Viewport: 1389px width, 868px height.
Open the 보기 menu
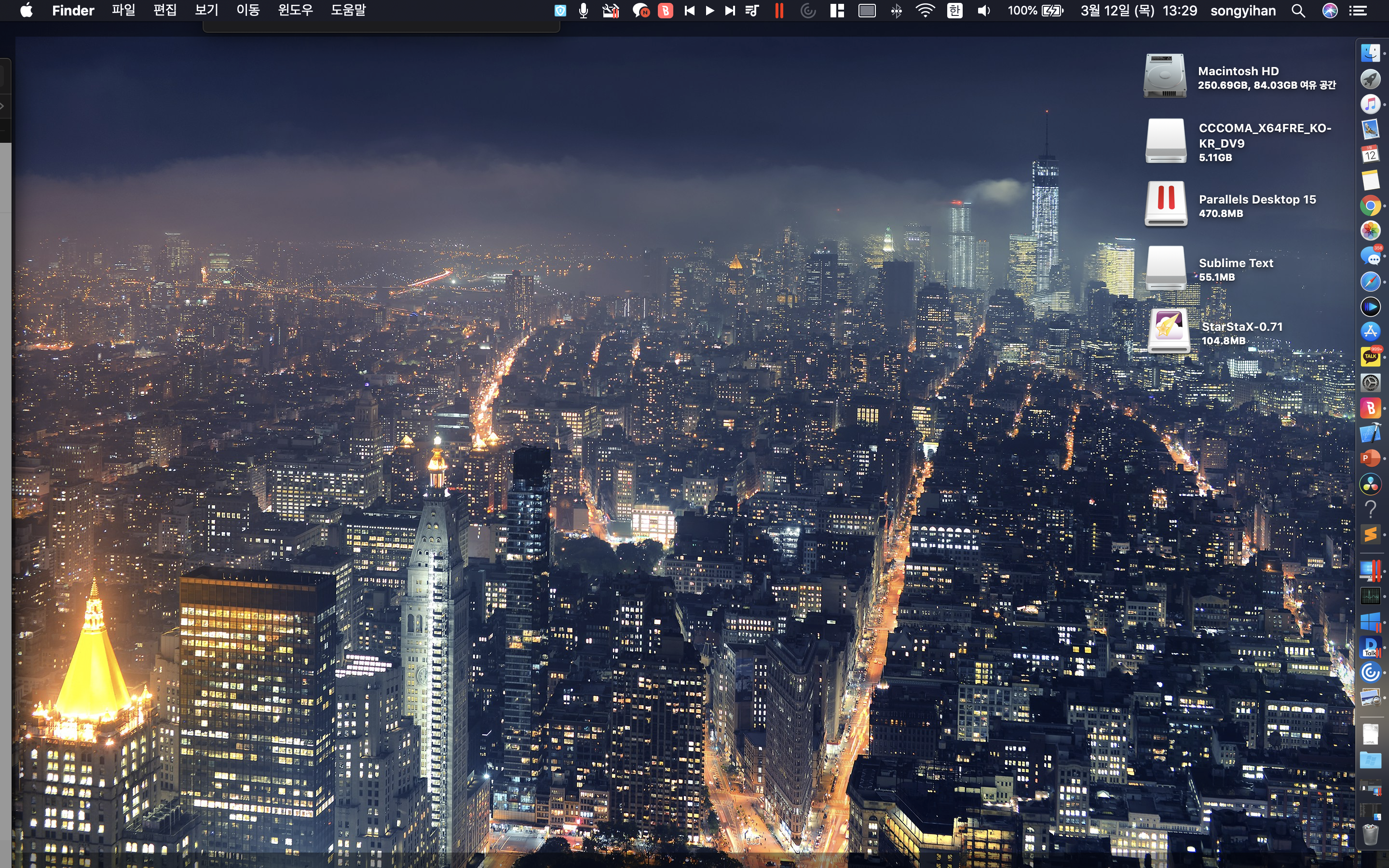click(x=206, y=10)
